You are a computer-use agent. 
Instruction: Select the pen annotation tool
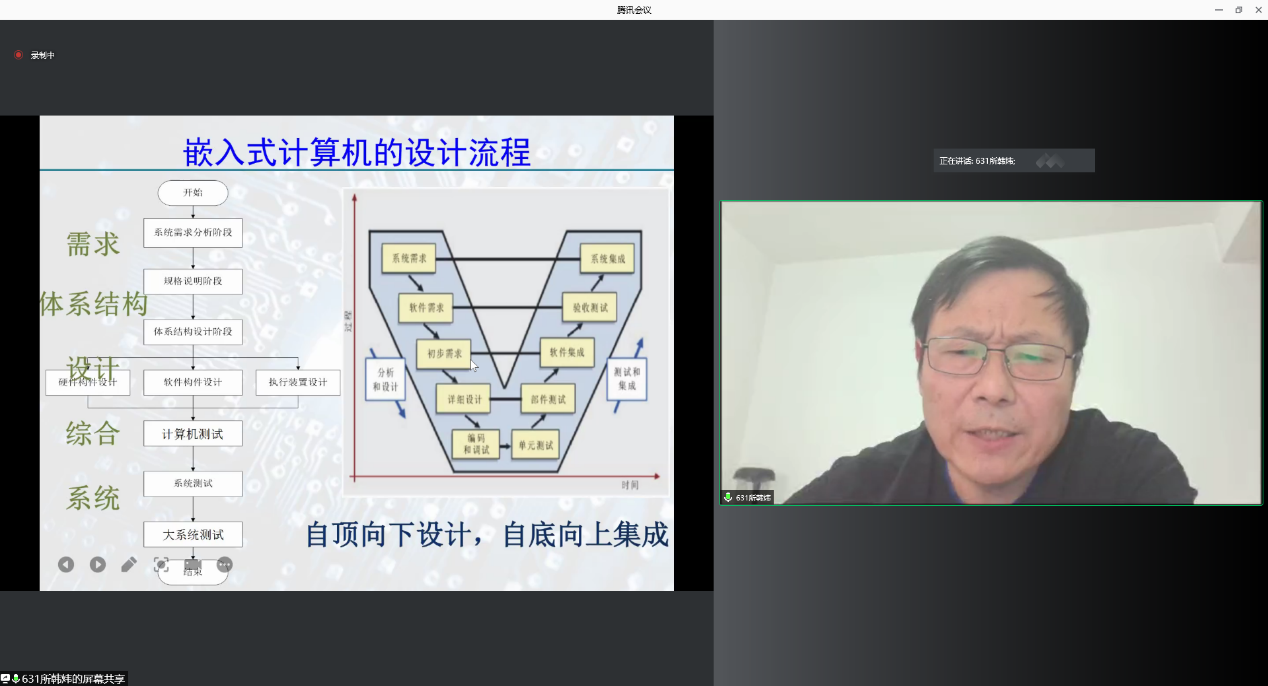point(129,564)
